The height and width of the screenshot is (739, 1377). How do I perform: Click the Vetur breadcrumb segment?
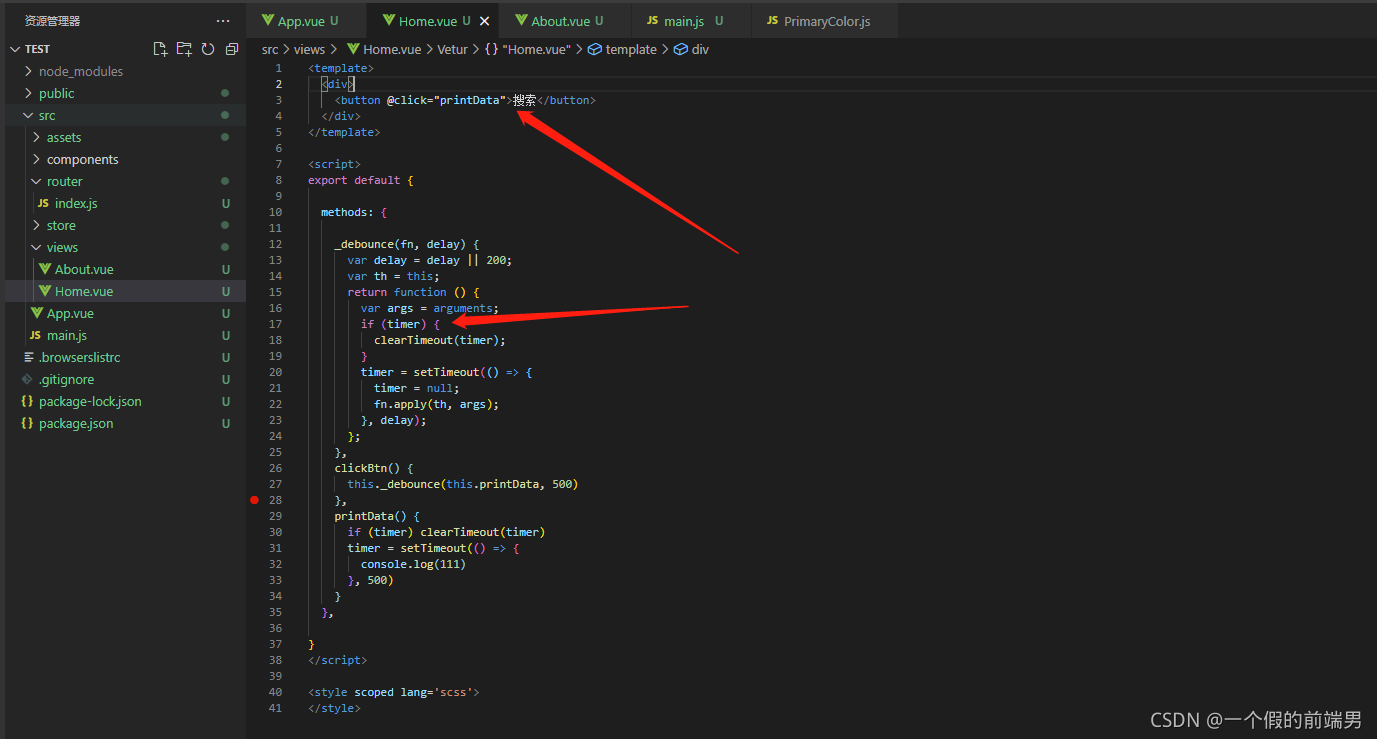coord(452,49)
